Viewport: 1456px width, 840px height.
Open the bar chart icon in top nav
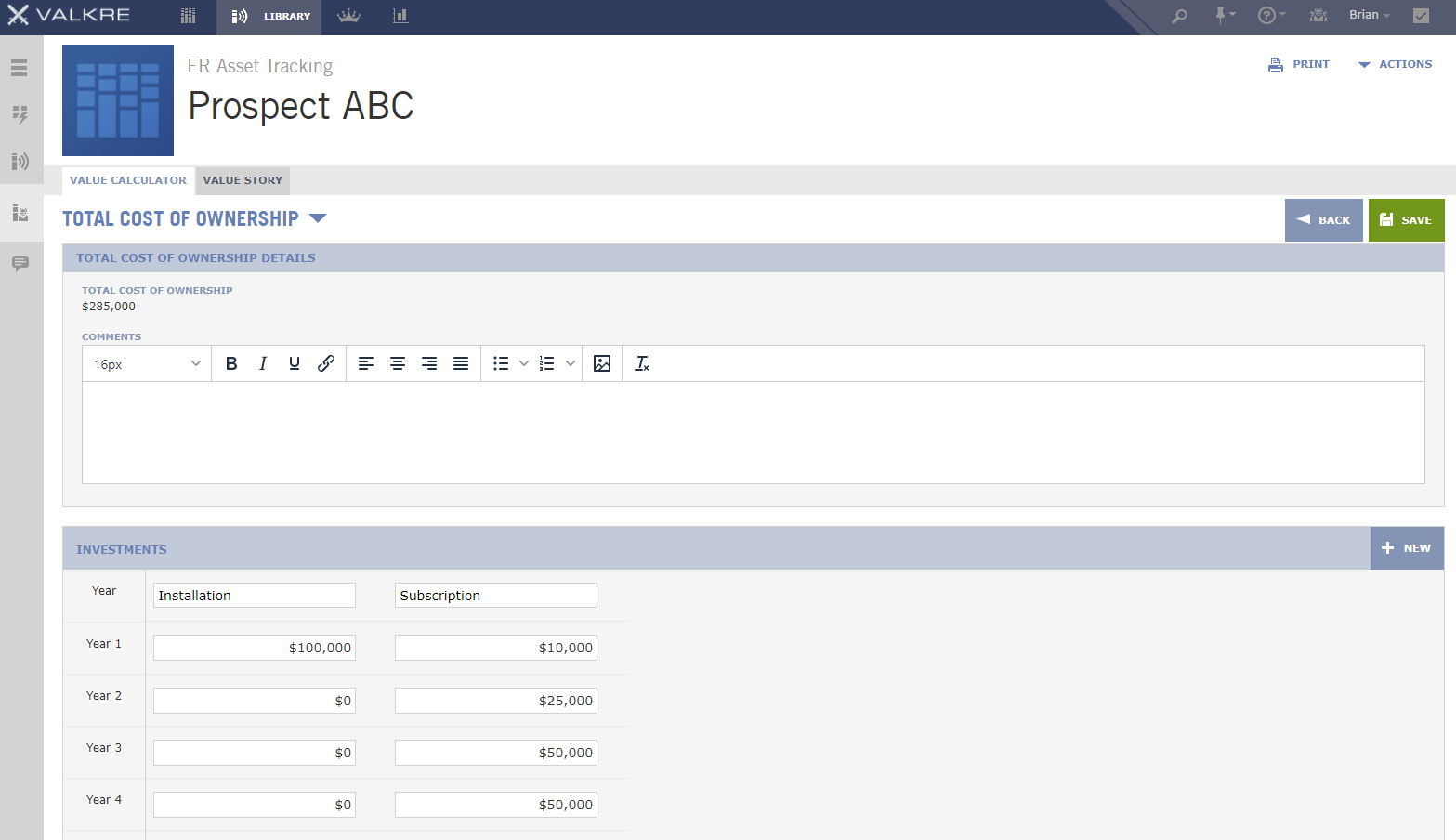click(x=400, y=16)
